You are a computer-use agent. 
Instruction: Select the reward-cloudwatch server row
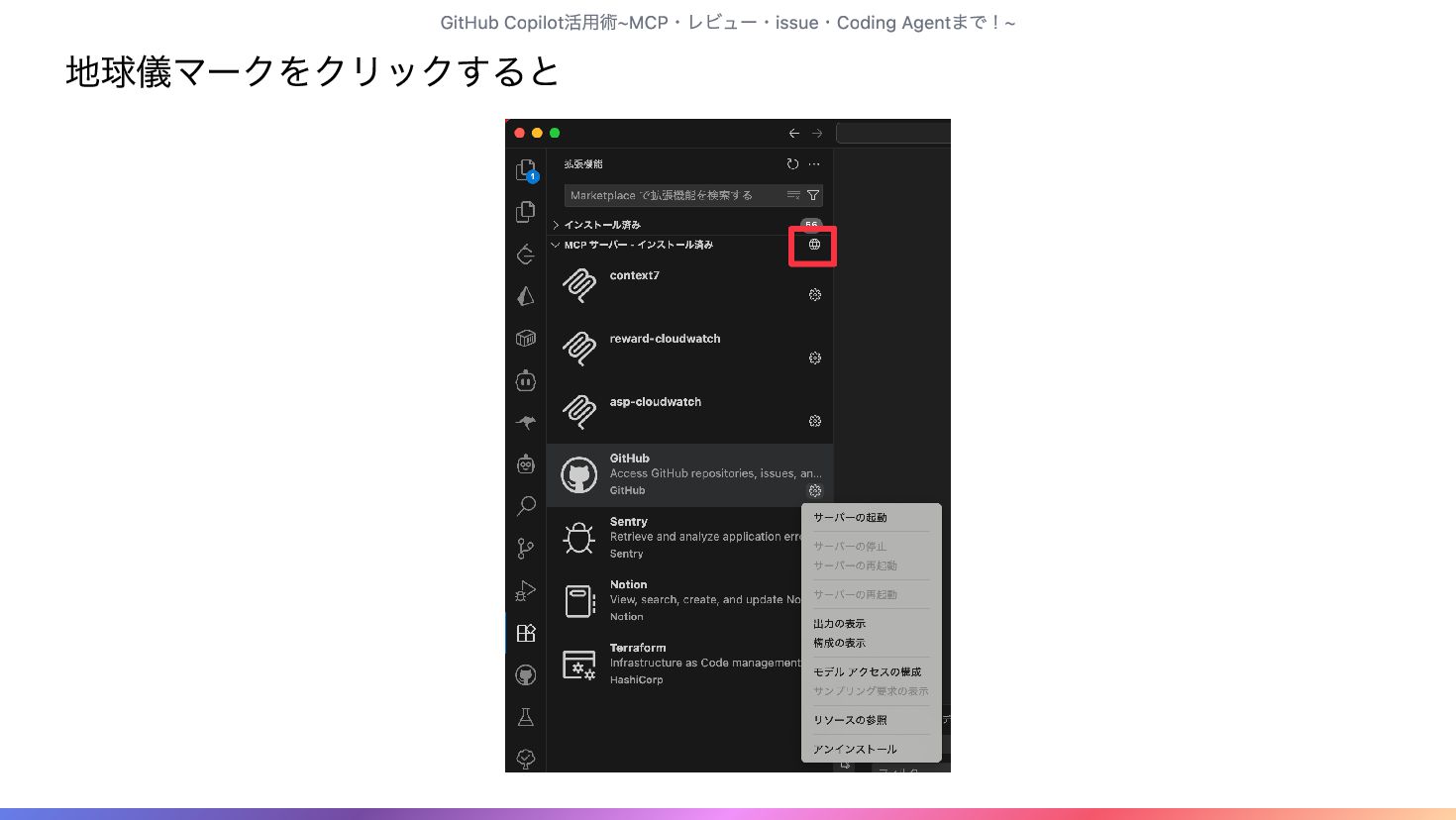tap(689, 350)
